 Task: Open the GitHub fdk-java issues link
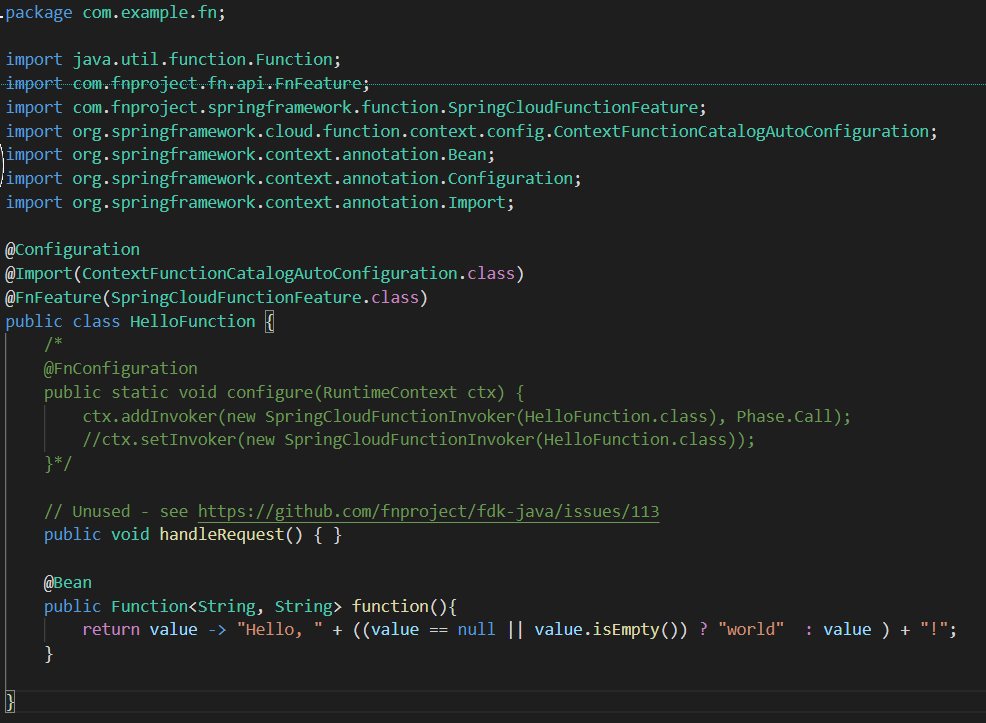tap(428, 512)
